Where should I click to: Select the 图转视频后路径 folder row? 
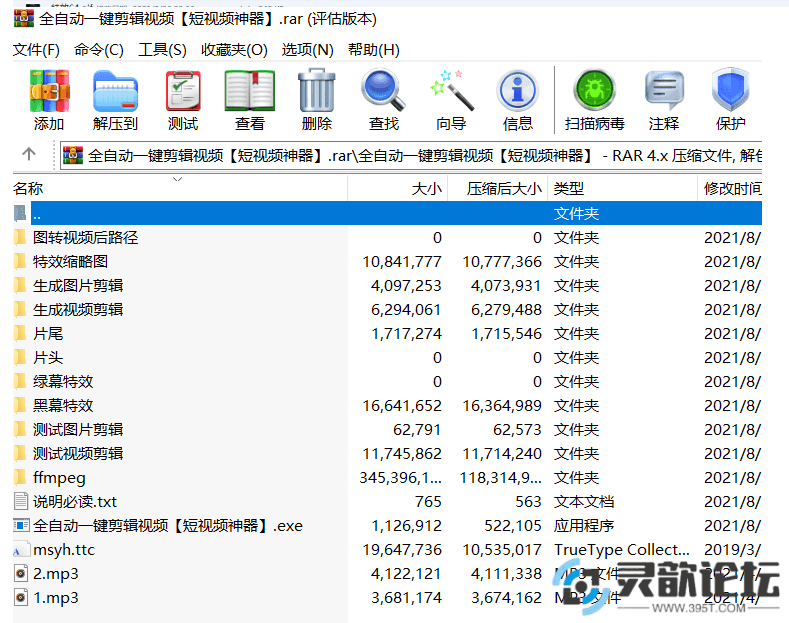pos(387,237)
